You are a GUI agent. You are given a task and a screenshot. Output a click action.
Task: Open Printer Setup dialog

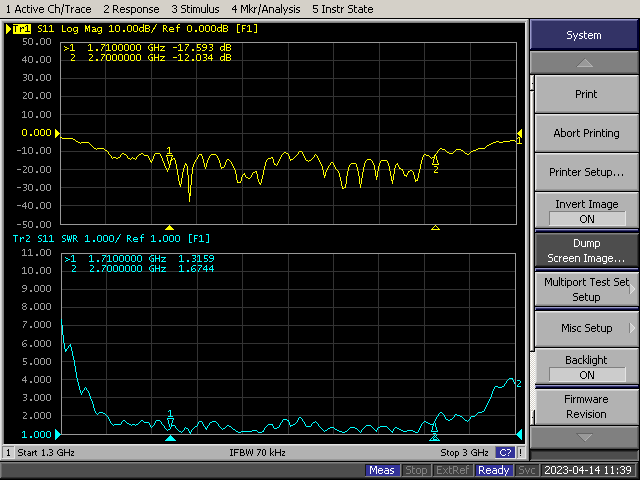point(586,172)
